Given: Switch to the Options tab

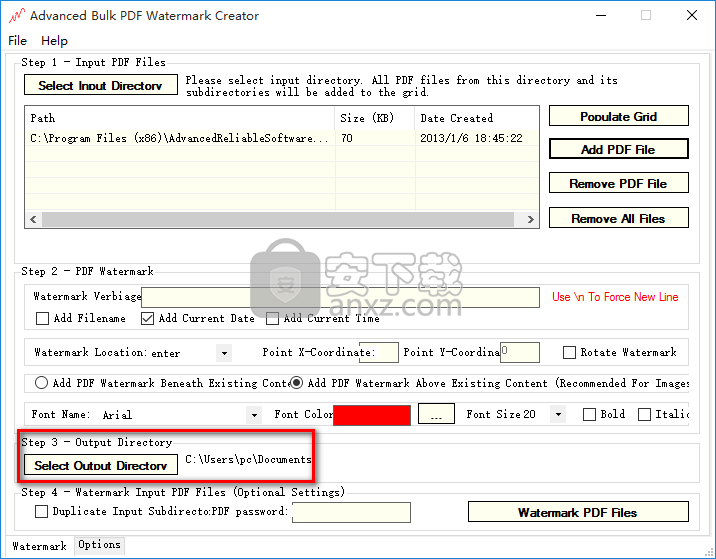Looking at the screenshot, I should (x=99, y=544).
